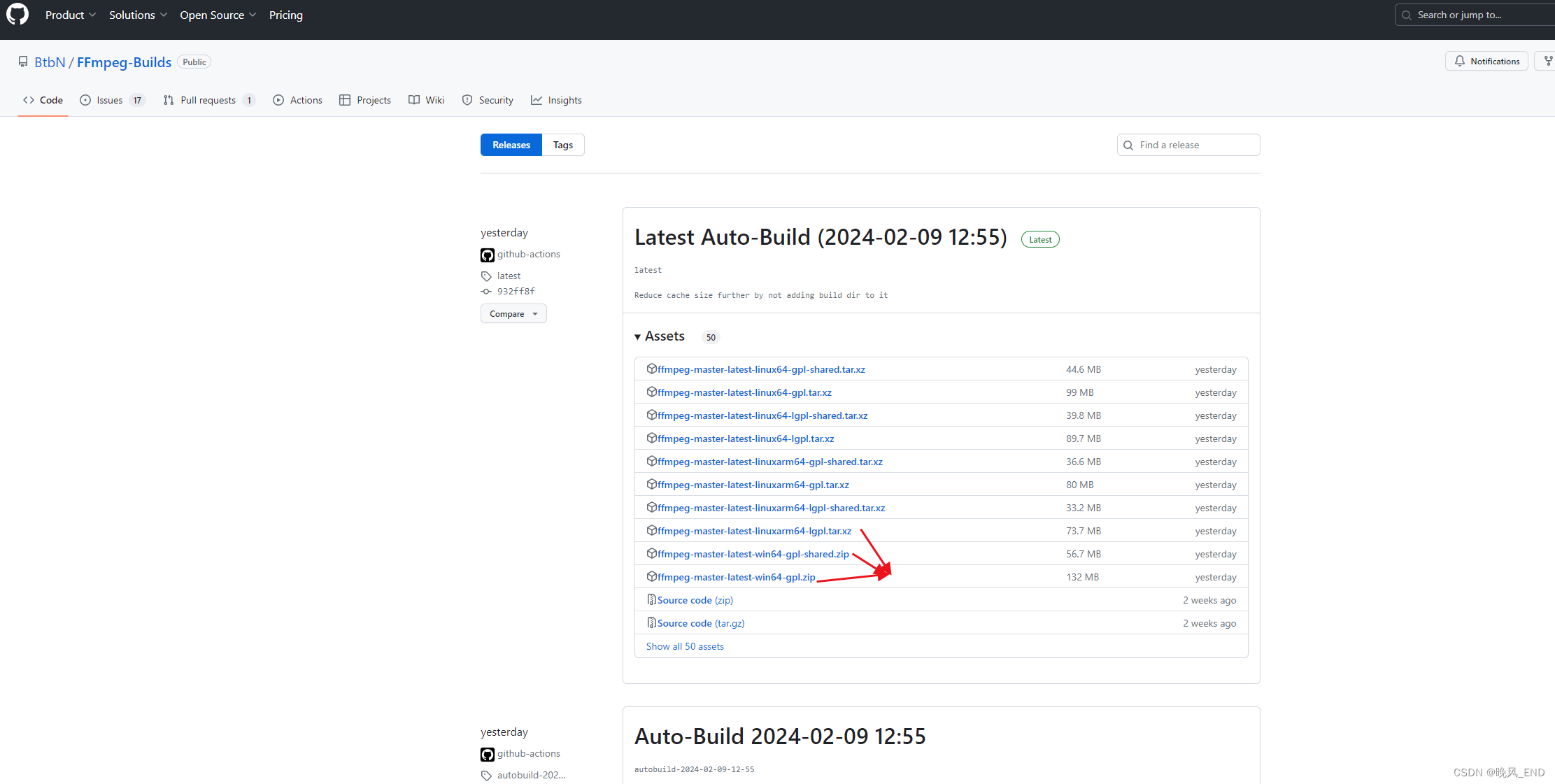Collapse the Assets section triangle
The width and height of the screenshot is (1555, 784).
coord(637,337)
